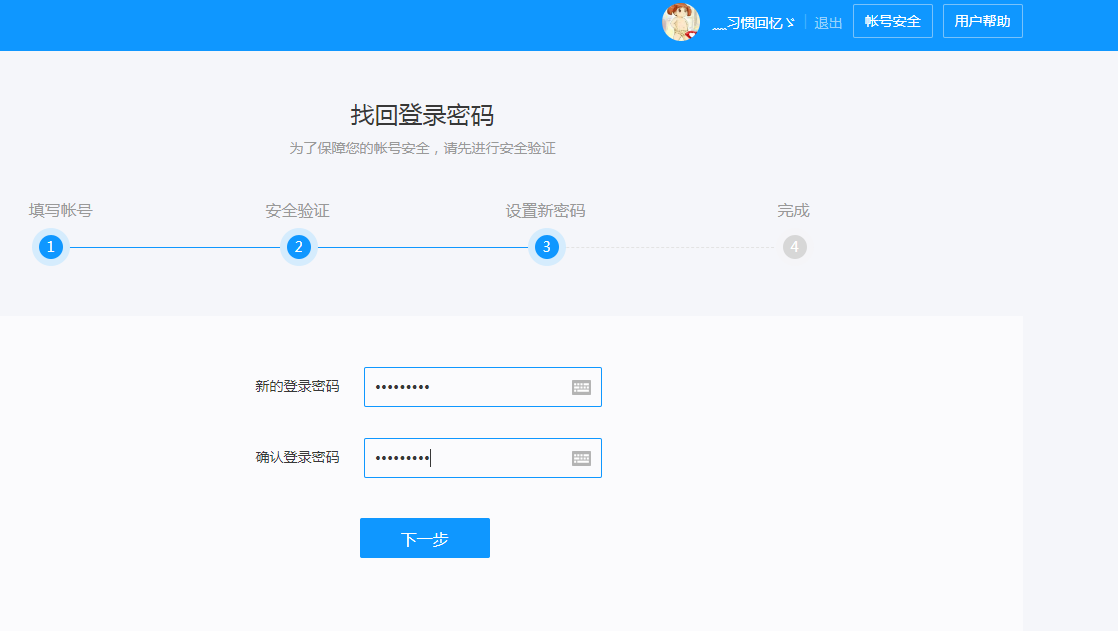The width and height of the screenshot is (1118, 631).
Task: Click the virtual keyboard icon in confirm password field
Action: (581, 457)
